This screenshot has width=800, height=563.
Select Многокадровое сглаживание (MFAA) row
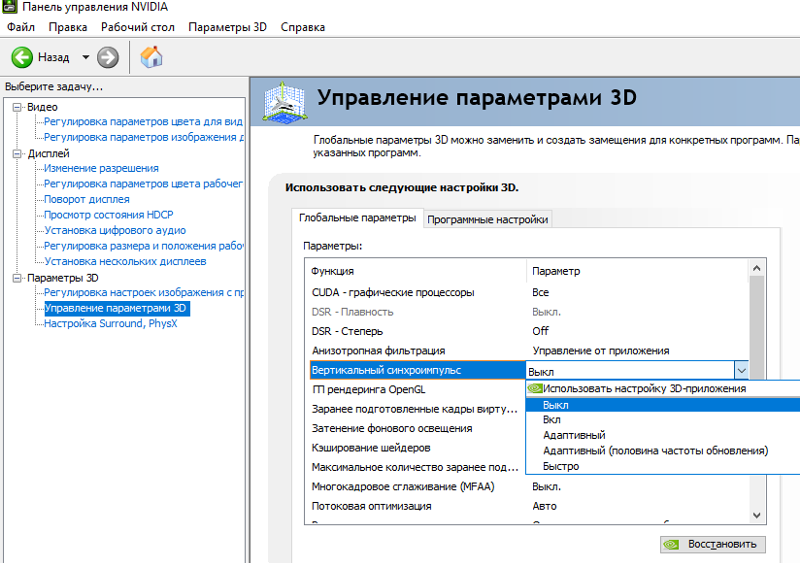coord(528,487)
